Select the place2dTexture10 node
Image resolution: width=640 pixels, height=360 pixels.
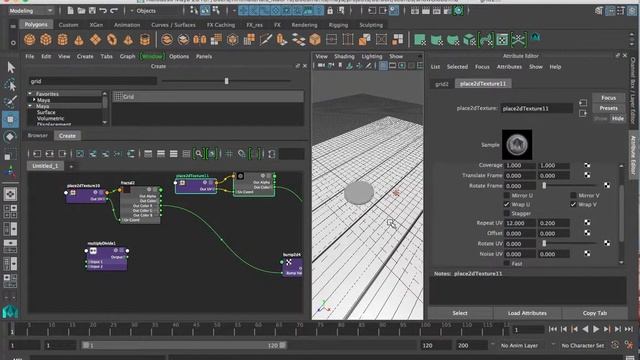[x=86, y=195]
